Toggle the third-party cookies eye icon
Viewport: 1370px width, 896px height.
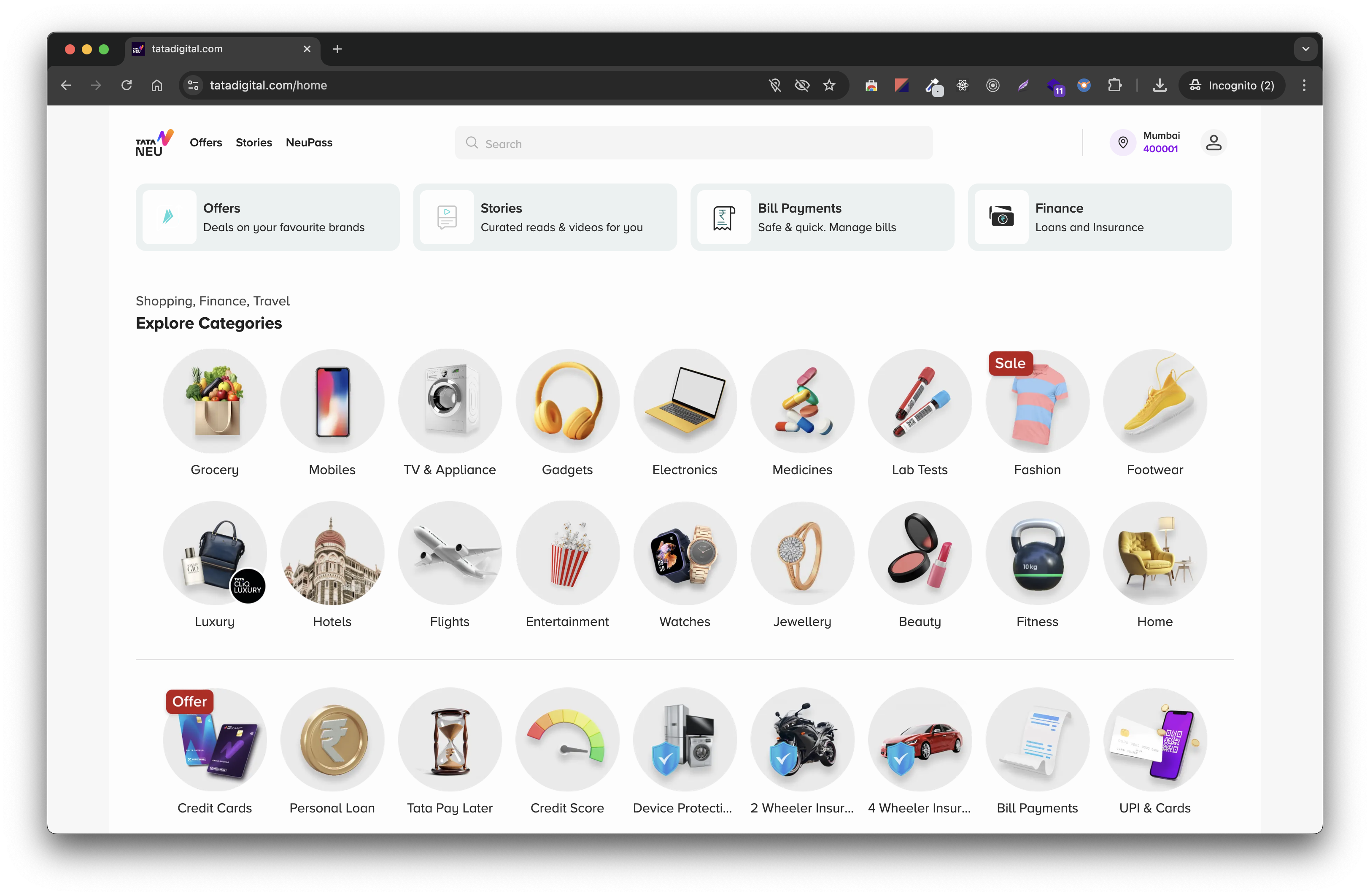[802, 85]
